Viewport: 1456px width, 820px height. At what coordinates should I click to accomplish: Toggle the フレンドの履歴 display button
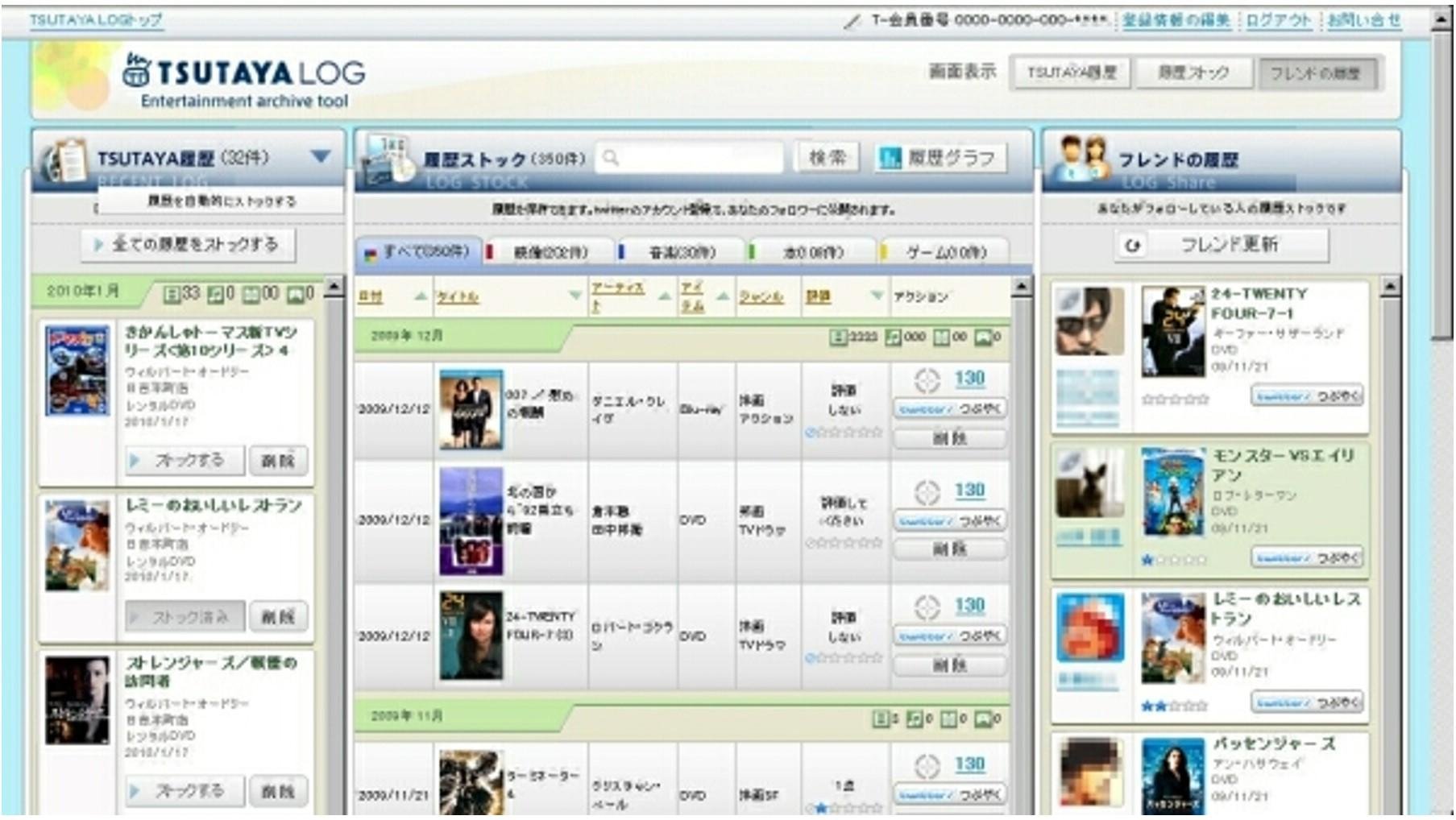1317,73
